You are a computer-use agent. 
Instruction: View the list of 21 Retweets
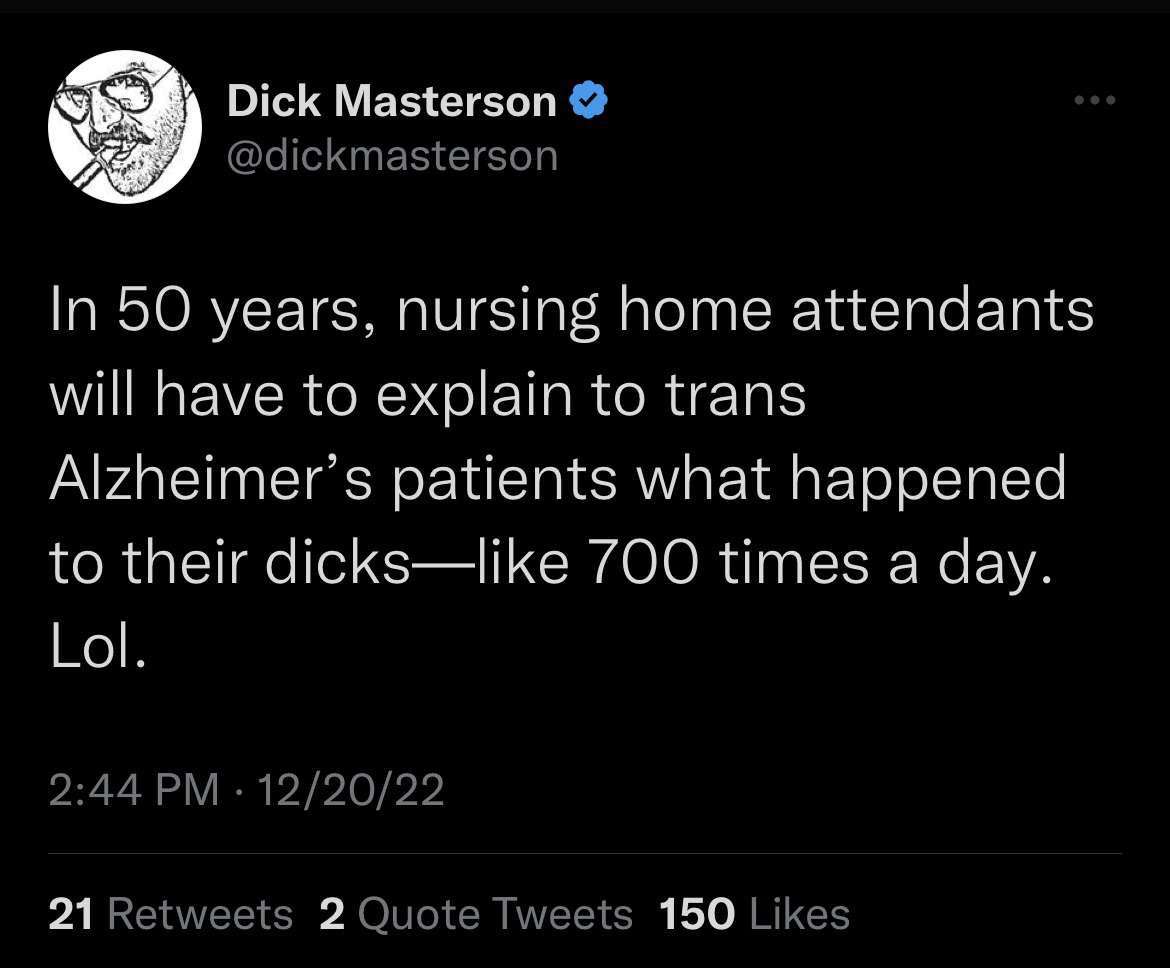point(171,914)
